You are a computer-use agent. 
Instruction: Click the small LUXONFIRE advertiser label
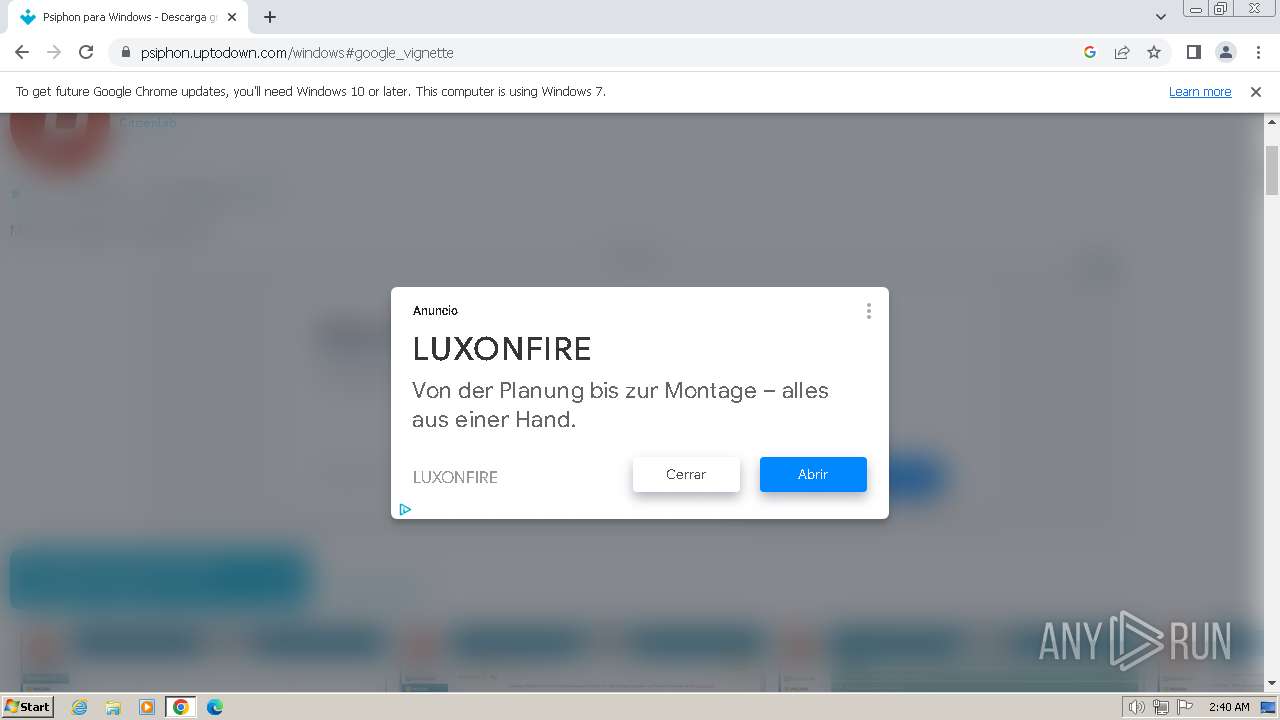[x=455, y=477]
